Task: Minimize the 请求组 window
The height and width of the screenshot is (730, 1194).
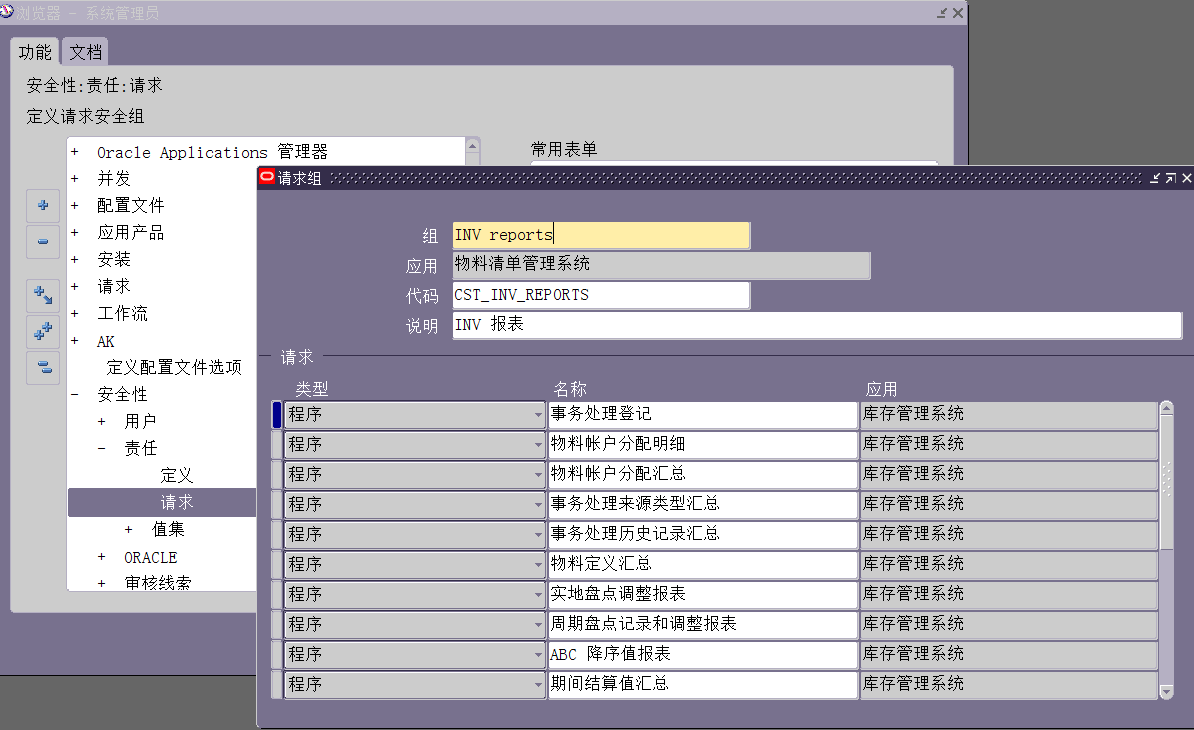Action: click(1154, 178)
